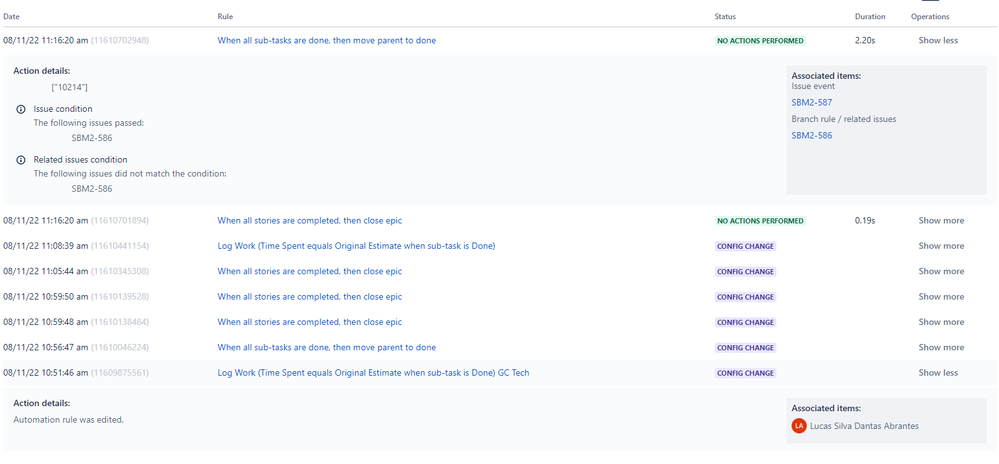Open close epic rule link logged at 11:05:44
Image resolution: width=999 pixels, height=464 pixels.
click(x=310, y=272)
